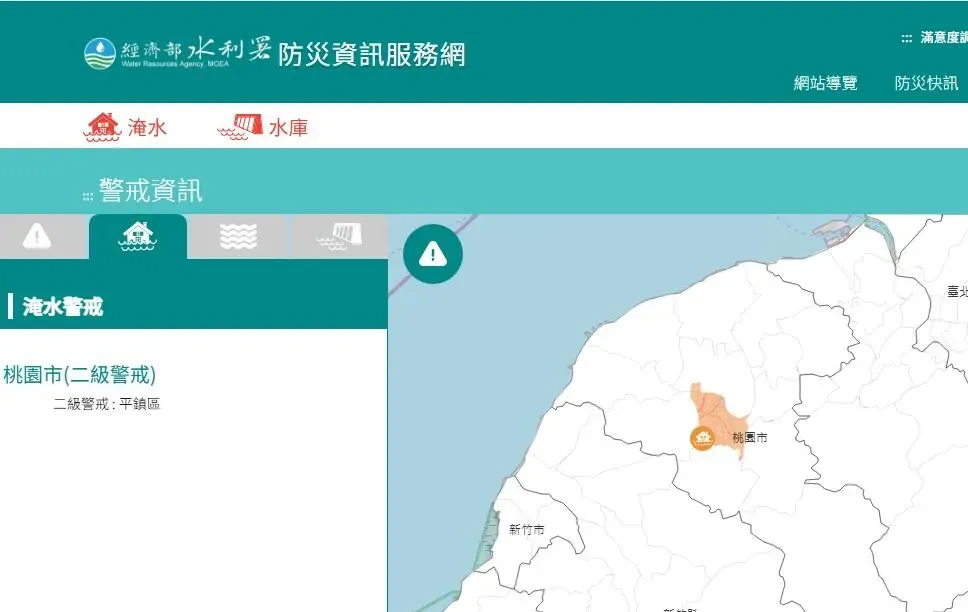Select 桃園市(二級警戒) alert entry
The width and height of the screenshot is (968, 612).
click(x=80, y=375)
